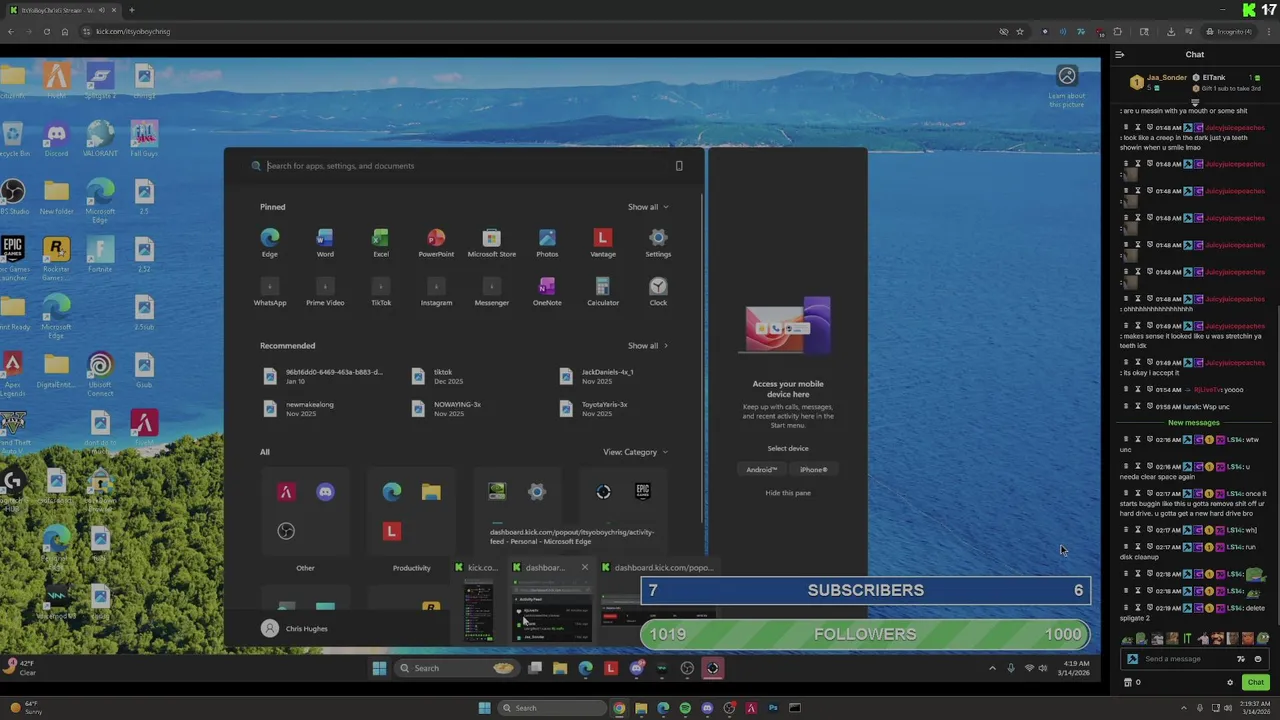Reload the browser page
The width and height of the screenshot is (1280, 720).
point(46,31)
